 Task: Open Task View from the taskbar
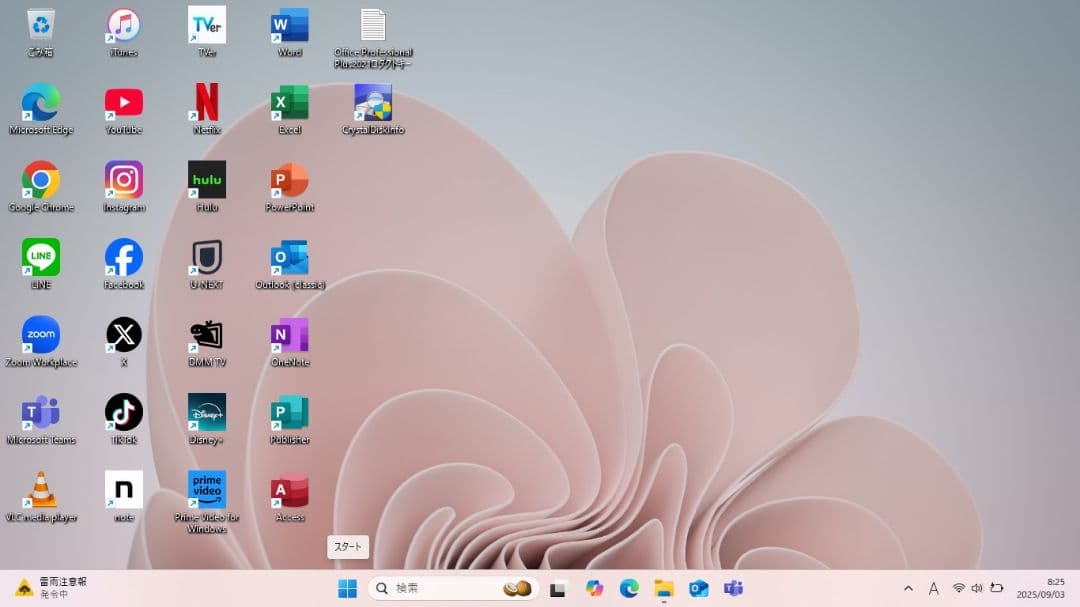click(x=558, y=589)
